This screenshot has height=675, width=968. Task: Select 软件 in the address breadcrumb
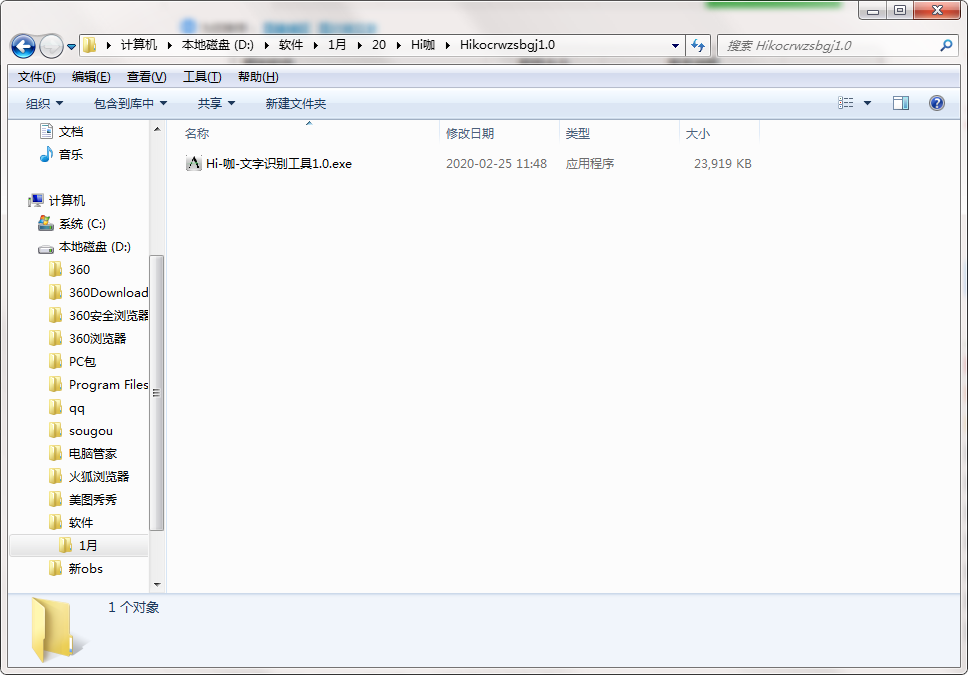click(x=291, y=45)
